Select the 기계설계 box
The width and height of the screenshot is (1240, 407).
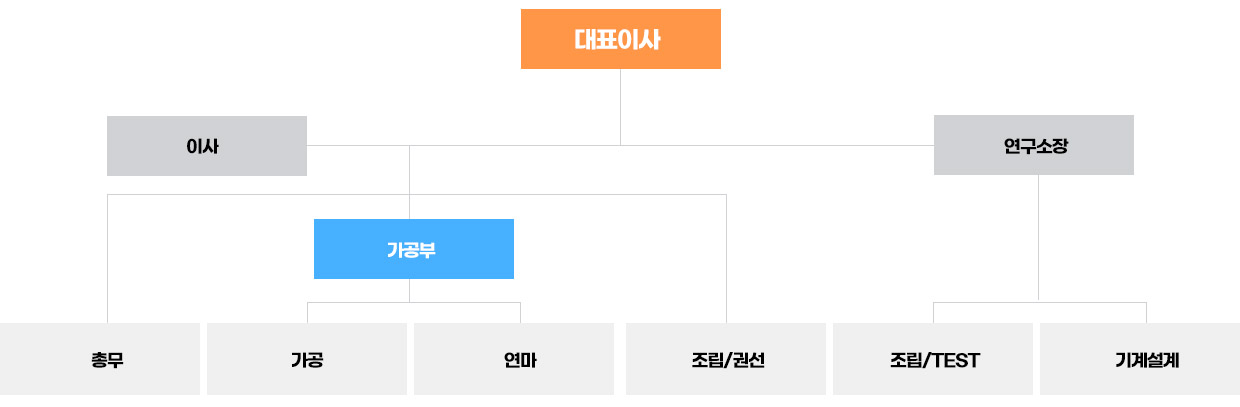1140,359
